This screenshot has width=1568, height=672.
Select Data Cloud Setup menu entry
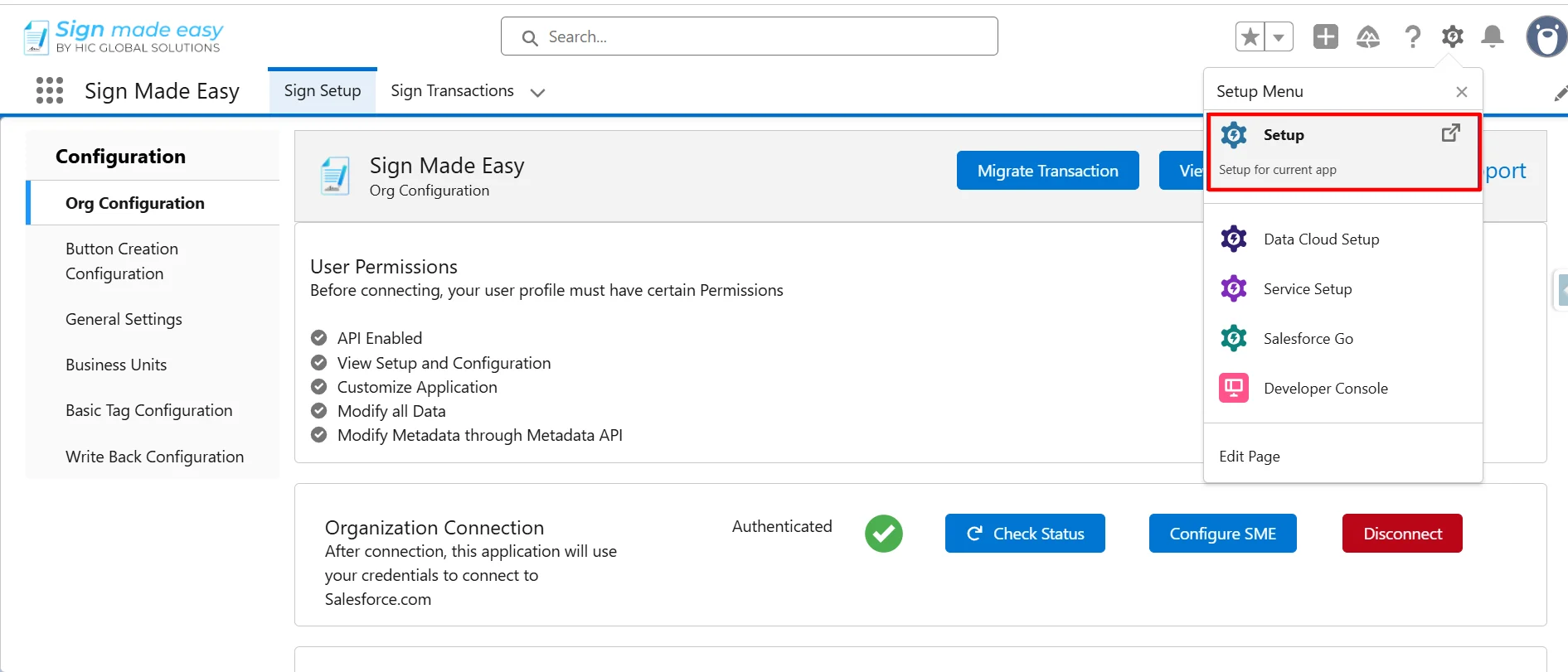pos(1342,239)
